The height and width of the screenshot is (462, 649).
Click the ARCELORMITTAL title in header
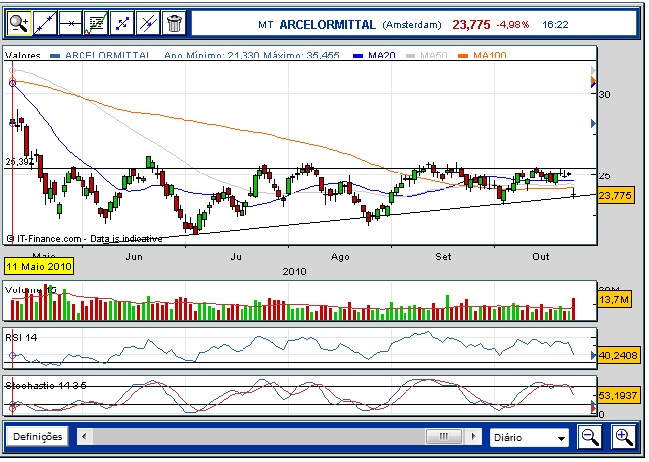[x=327, y=25]
